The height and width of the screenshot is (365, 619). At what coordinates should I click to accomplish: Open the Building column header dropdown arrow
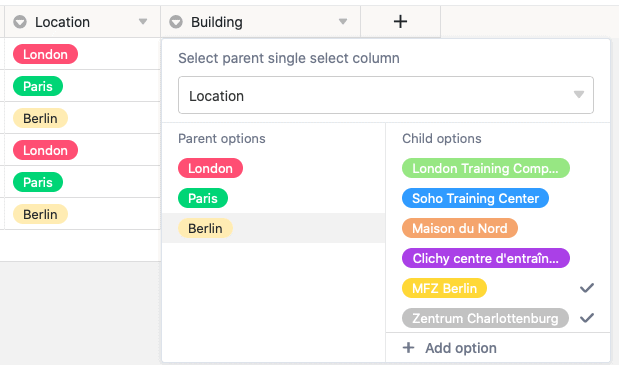(x=343, y=22)
